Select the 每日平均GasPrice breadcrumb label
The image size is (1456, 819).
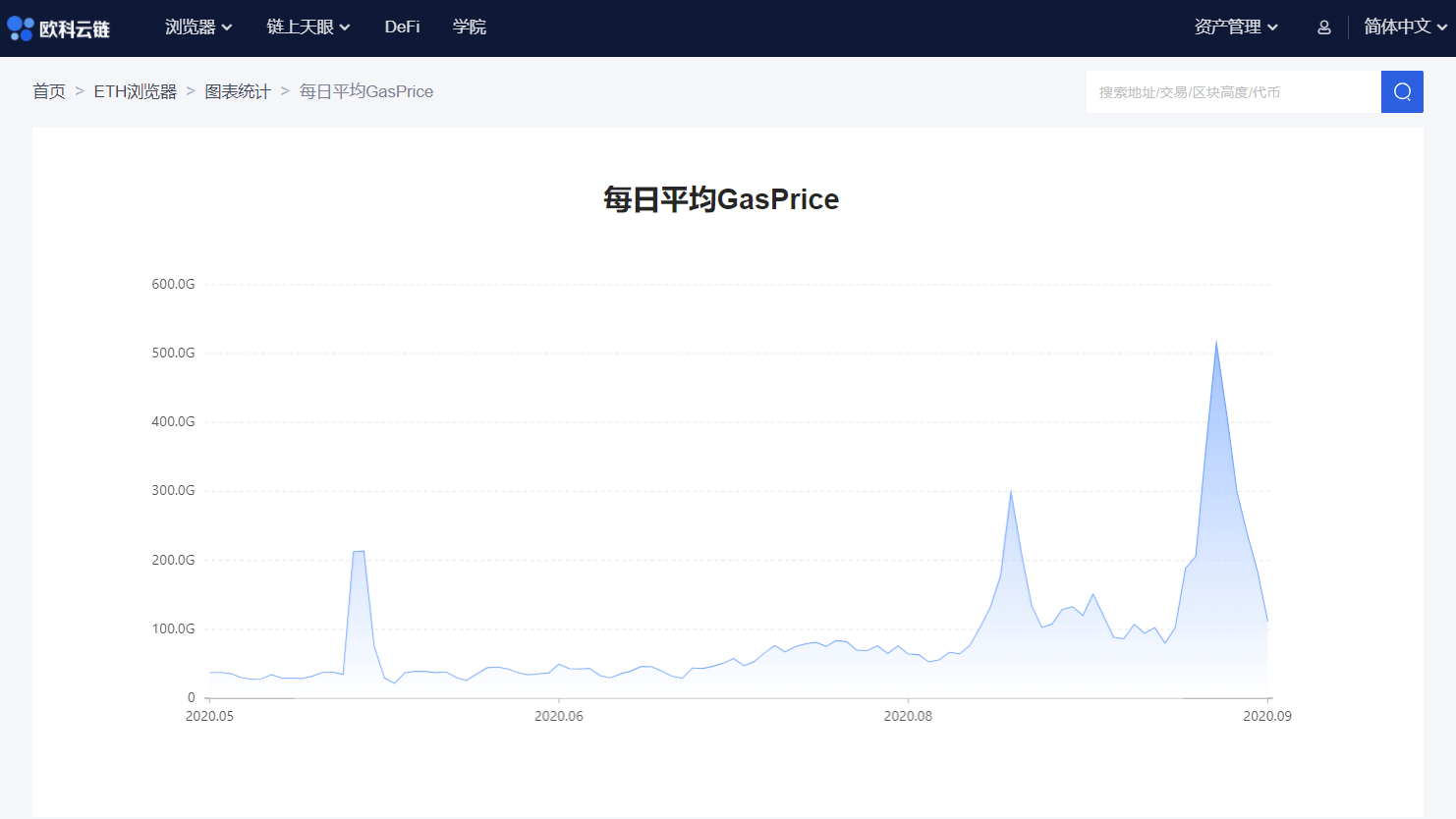click(x=366, y=90)
